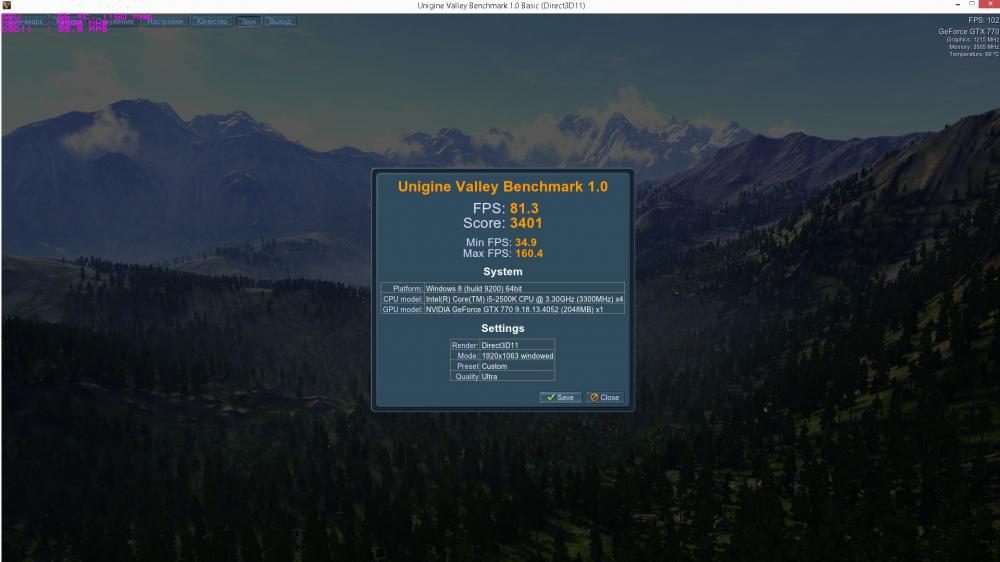Minimize the Unigine Valley window

[957, 4]
